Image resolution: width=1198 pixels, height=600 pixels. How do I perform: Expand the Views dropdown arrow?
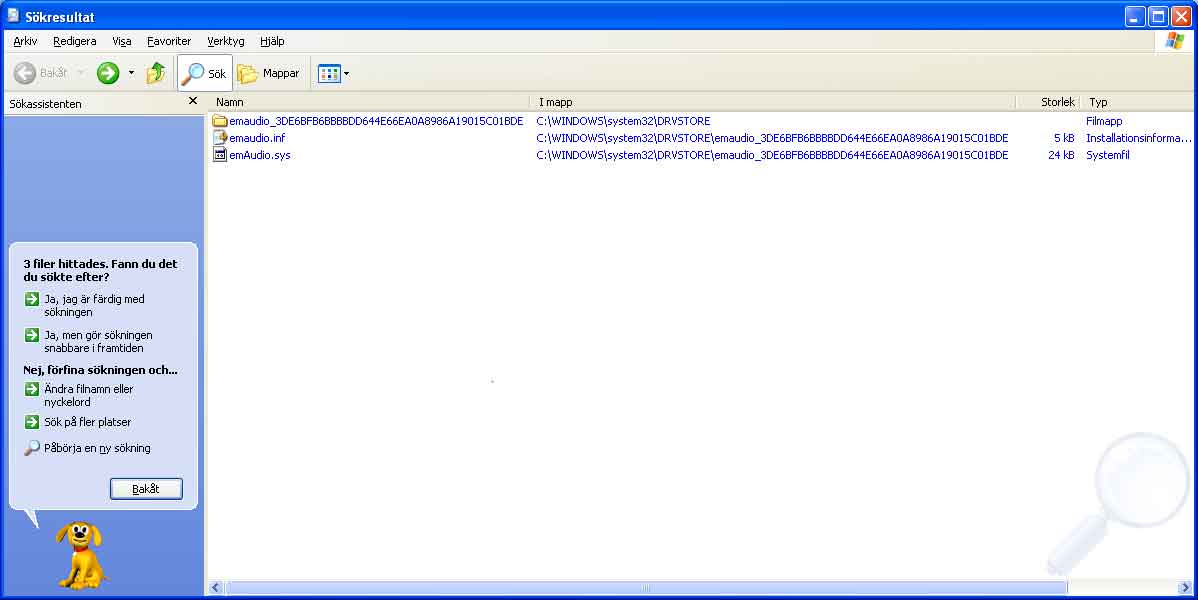[346, 73]
